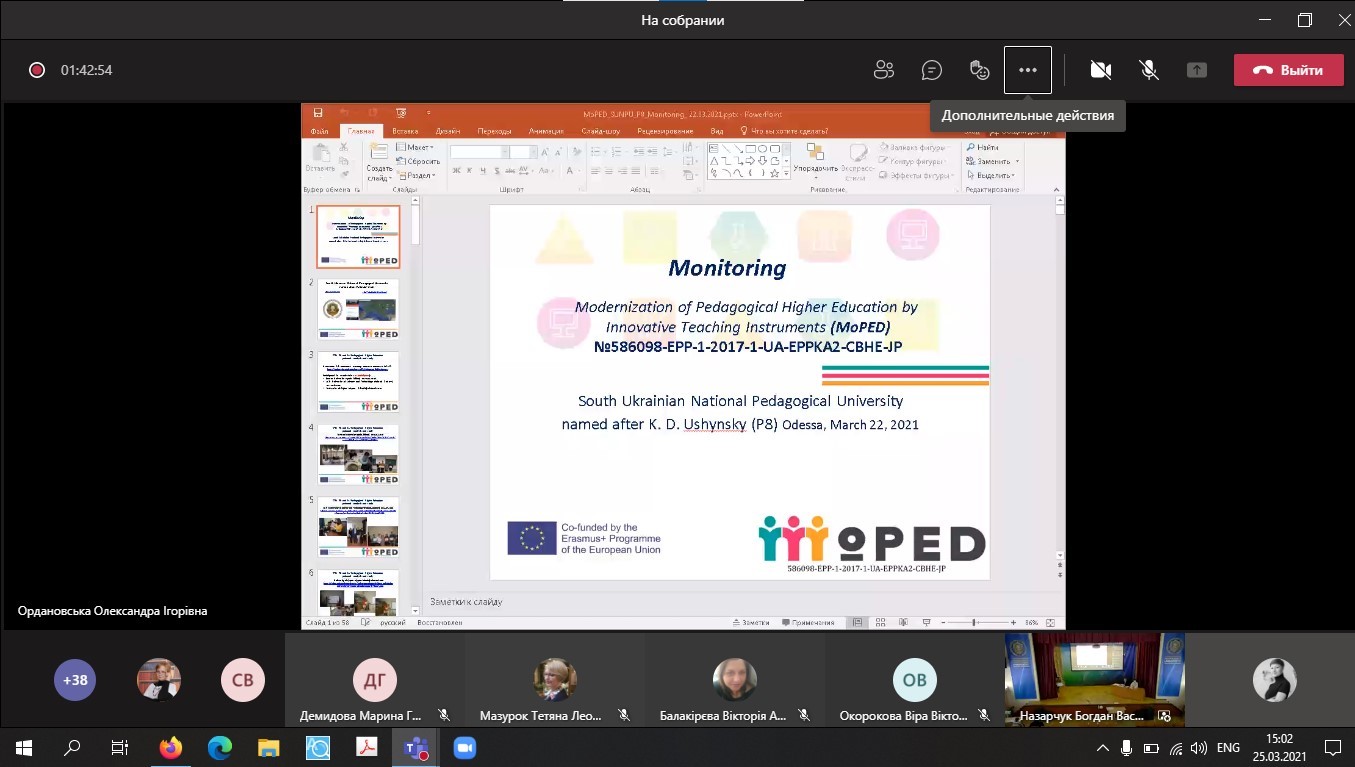The height and width of the screenshot is (767, 1355).
Task: Open the more actions ellipsis menu
Action: 1027,70
